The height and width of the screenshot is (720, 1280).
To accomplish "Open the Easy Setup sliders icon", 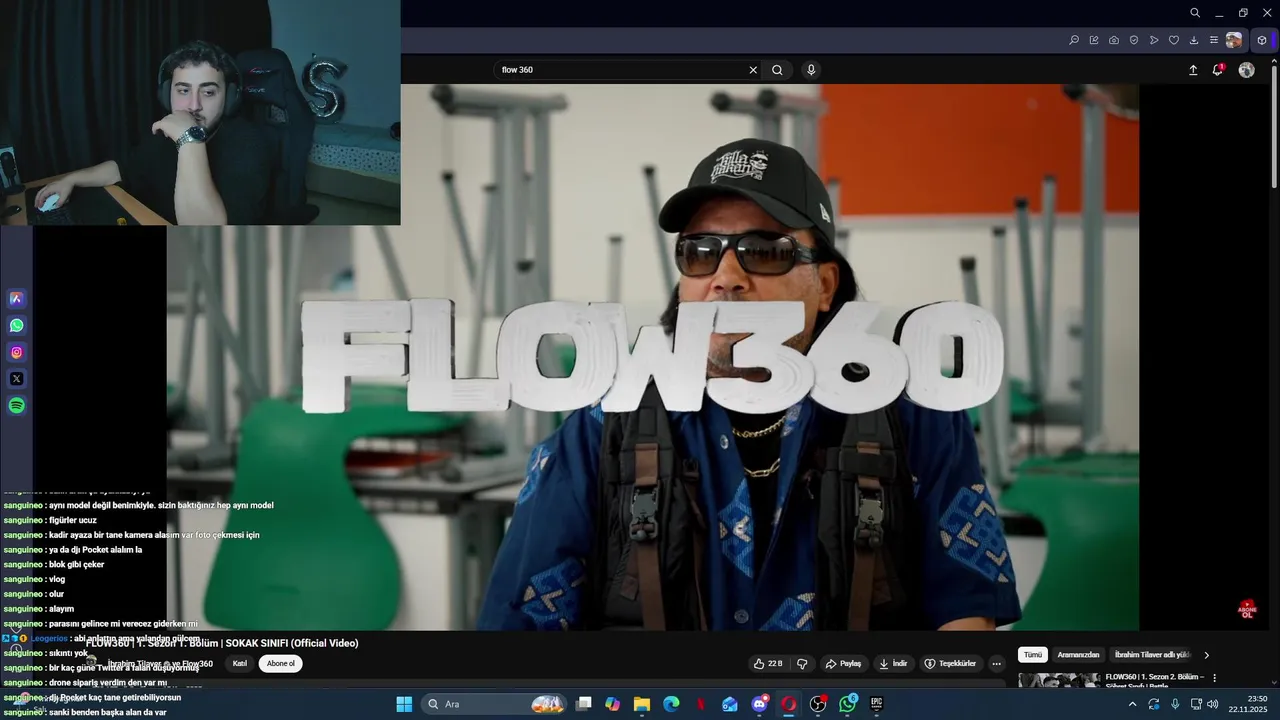I will point(1214,40).
